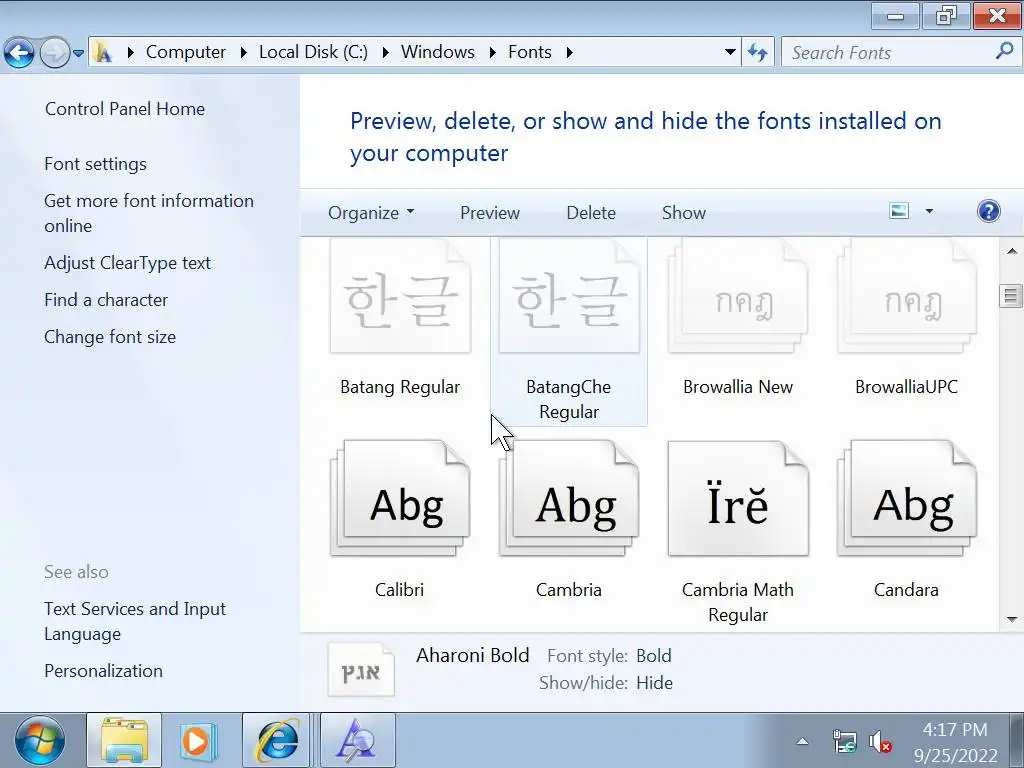The height and width of the screenshot is (768, 1024).
Task: Click the muted volume tray icon
Action: tap(880, 742)
